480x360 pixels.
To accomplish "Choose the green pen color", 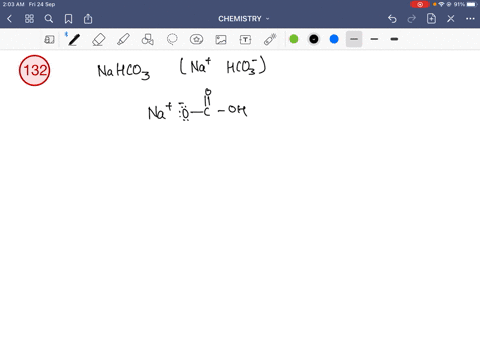I will pos(294,39).
